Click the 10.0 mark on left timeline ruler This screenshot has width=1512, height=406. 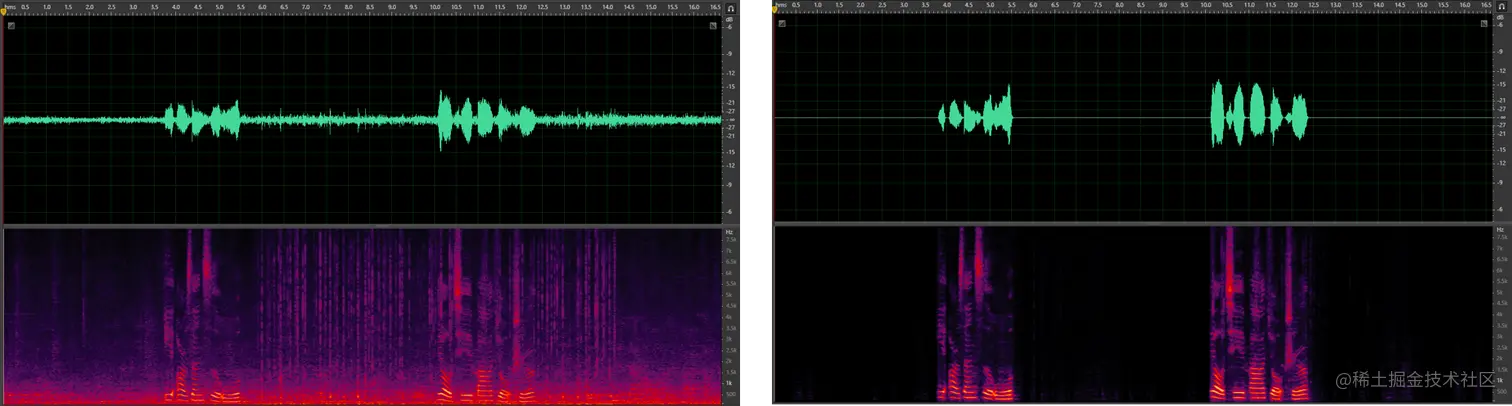434,6
